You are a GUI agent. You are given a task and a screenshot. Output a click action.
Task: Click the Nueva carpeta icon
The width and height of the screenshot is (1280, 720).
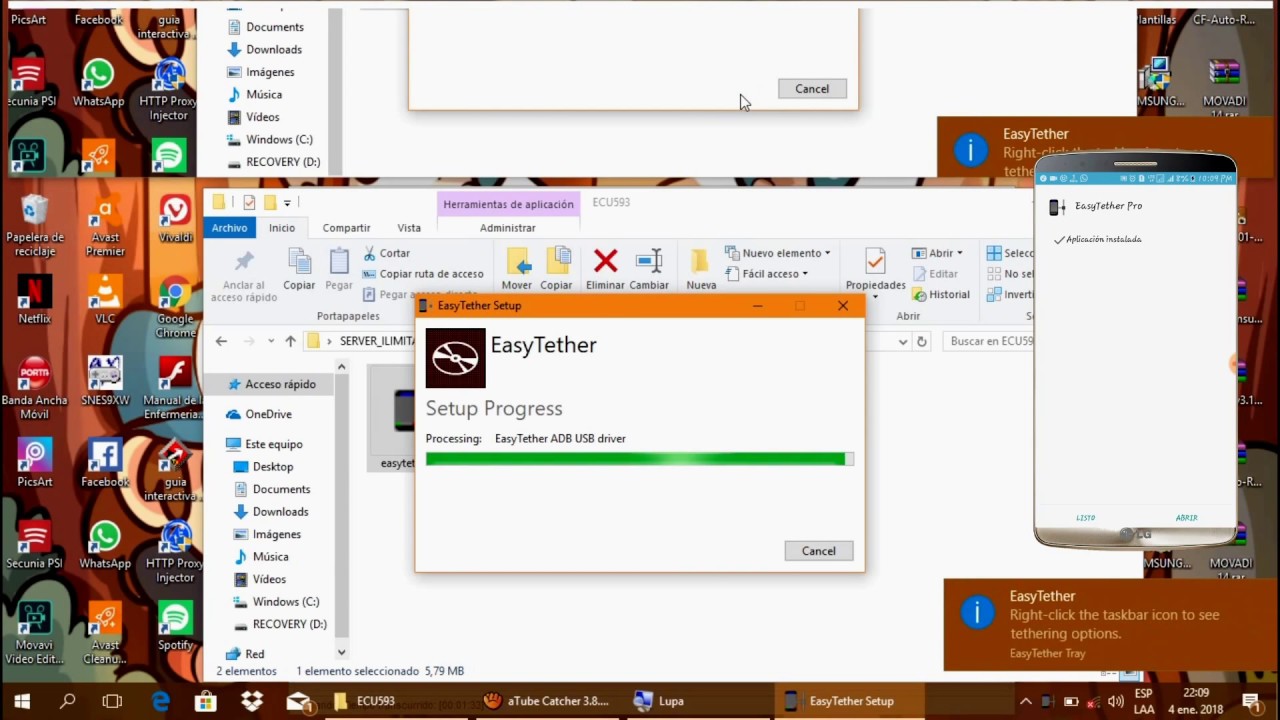[x=701, y=262]
